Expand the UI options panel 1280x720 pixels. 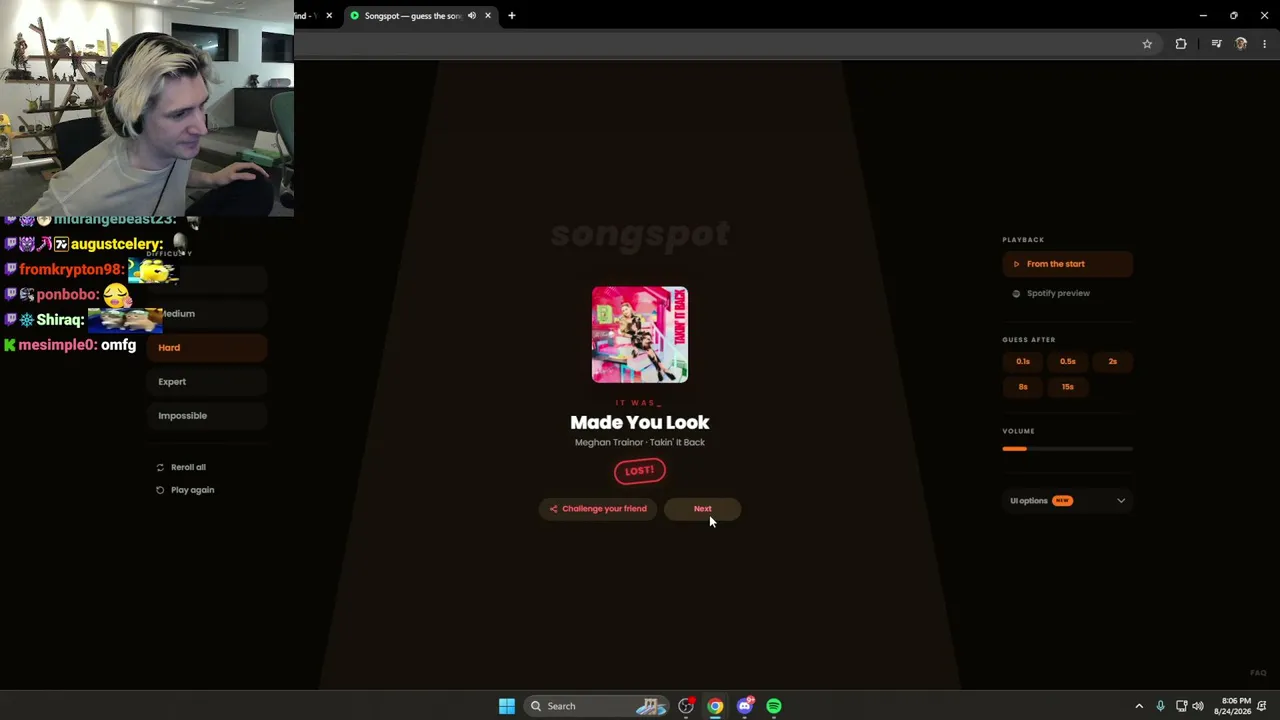click(1067, 501)
